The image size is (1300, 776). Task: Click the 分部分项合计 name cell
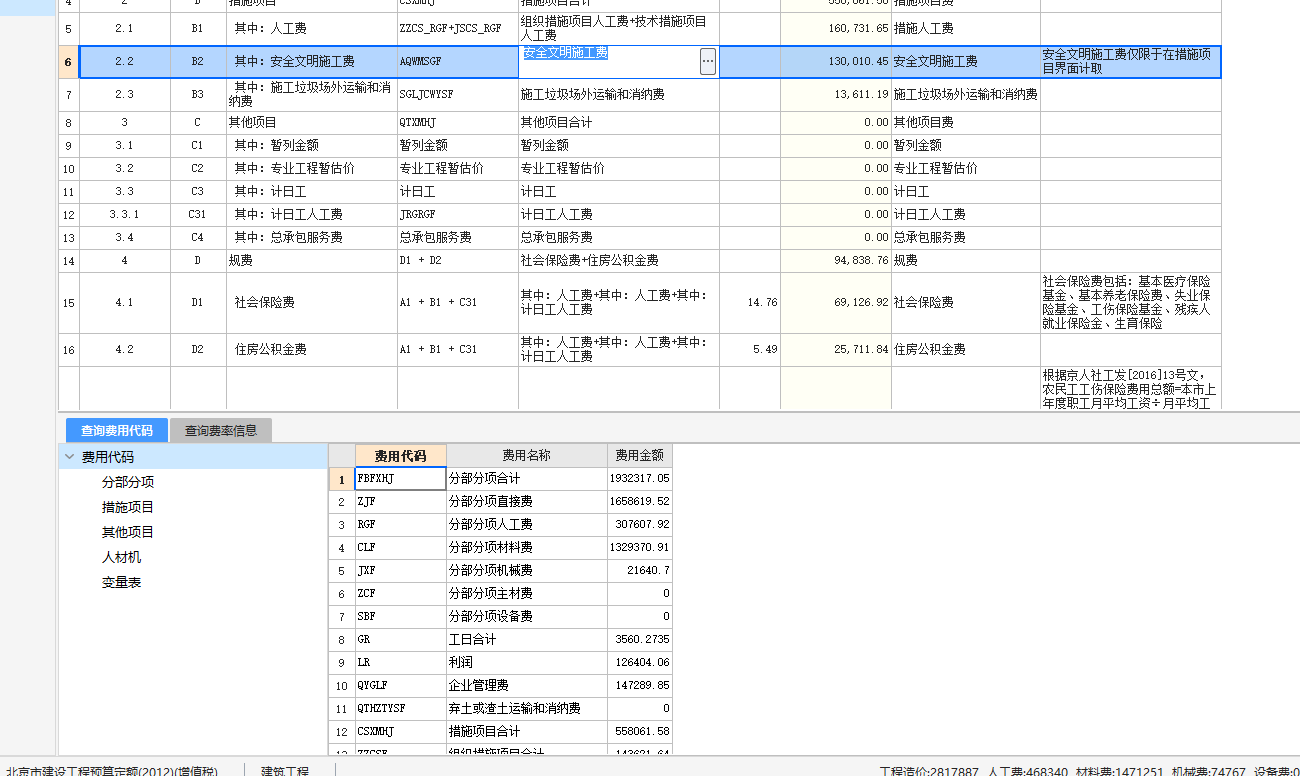pos(526,478)
